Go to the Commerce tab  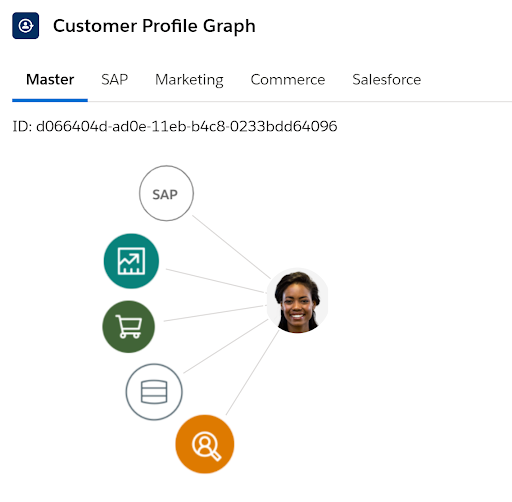click(x=288, y=80)
